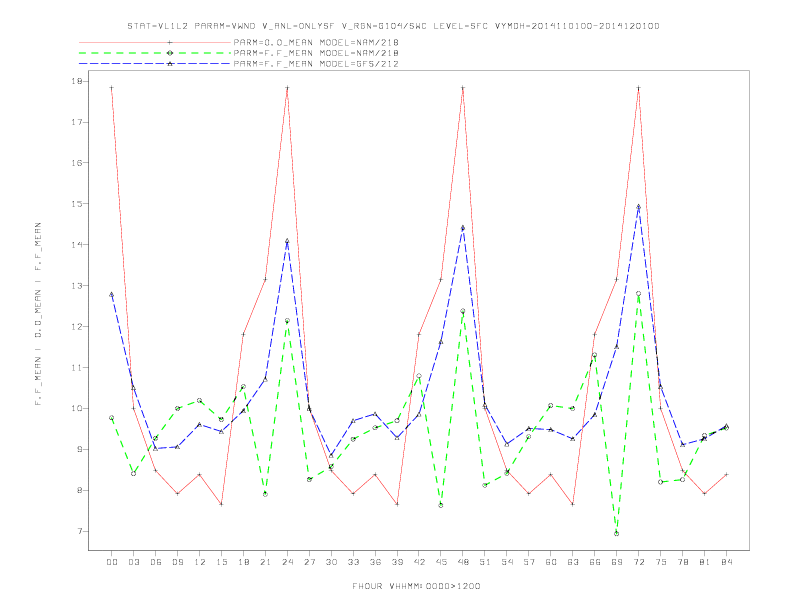This screenshot has height=612, width=792.
Task: Click x-axis forecast hour label 84
Action: [726, 562]
